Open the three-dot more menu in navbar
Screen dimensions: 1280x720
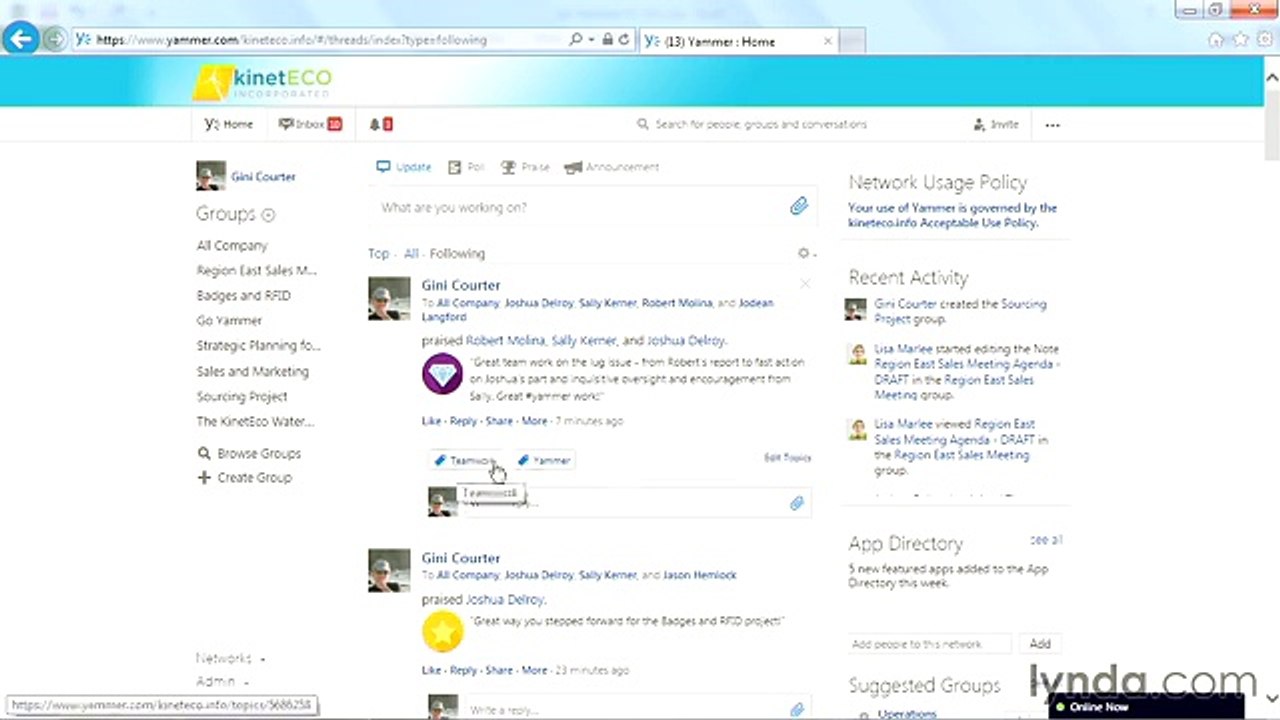coord(1052,125)
